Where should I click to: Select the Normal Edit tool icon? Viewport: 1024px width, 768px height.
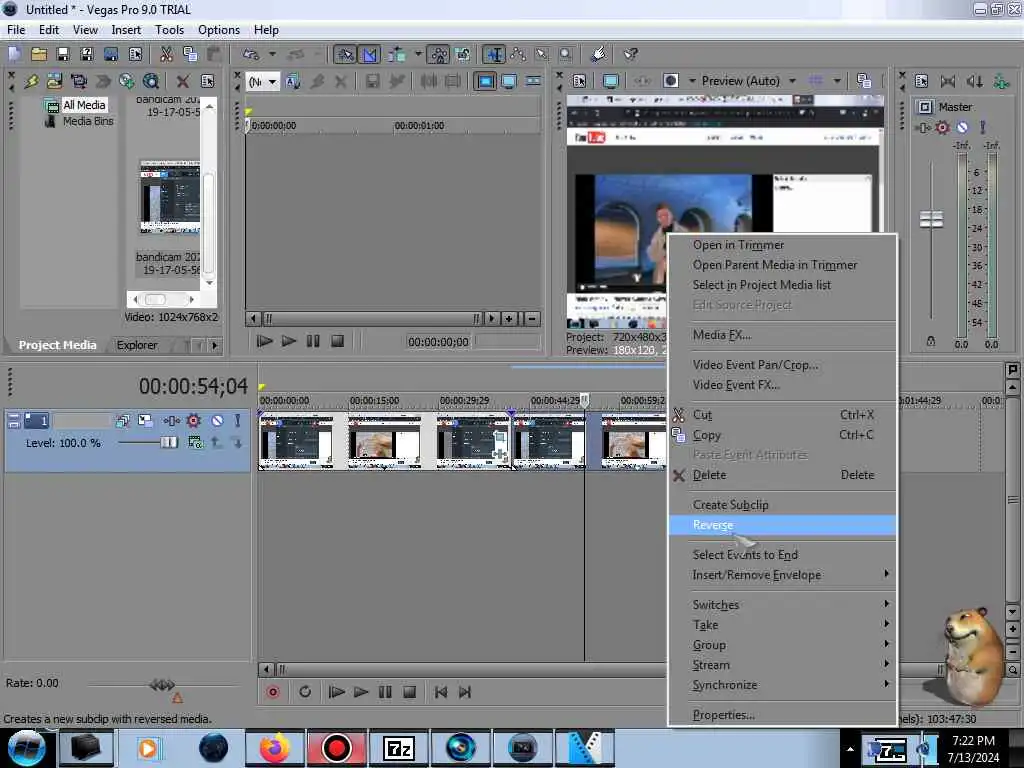(x=494, y=54)
